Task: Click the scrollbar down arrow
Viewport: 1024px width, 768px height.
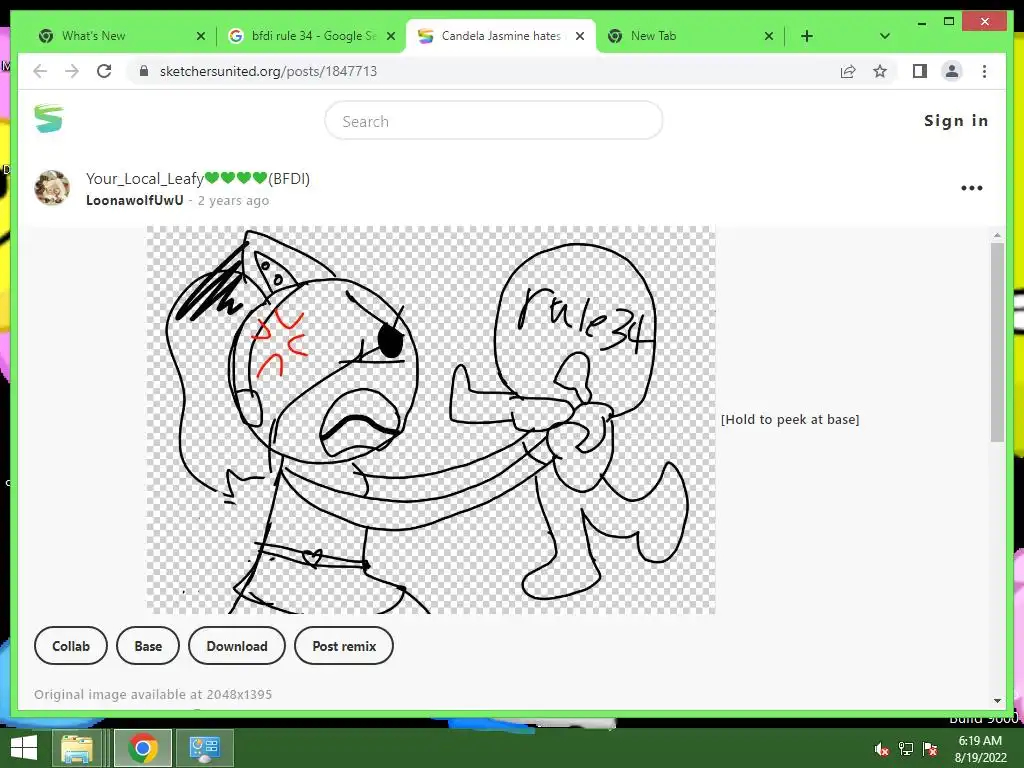Action: 997,701
